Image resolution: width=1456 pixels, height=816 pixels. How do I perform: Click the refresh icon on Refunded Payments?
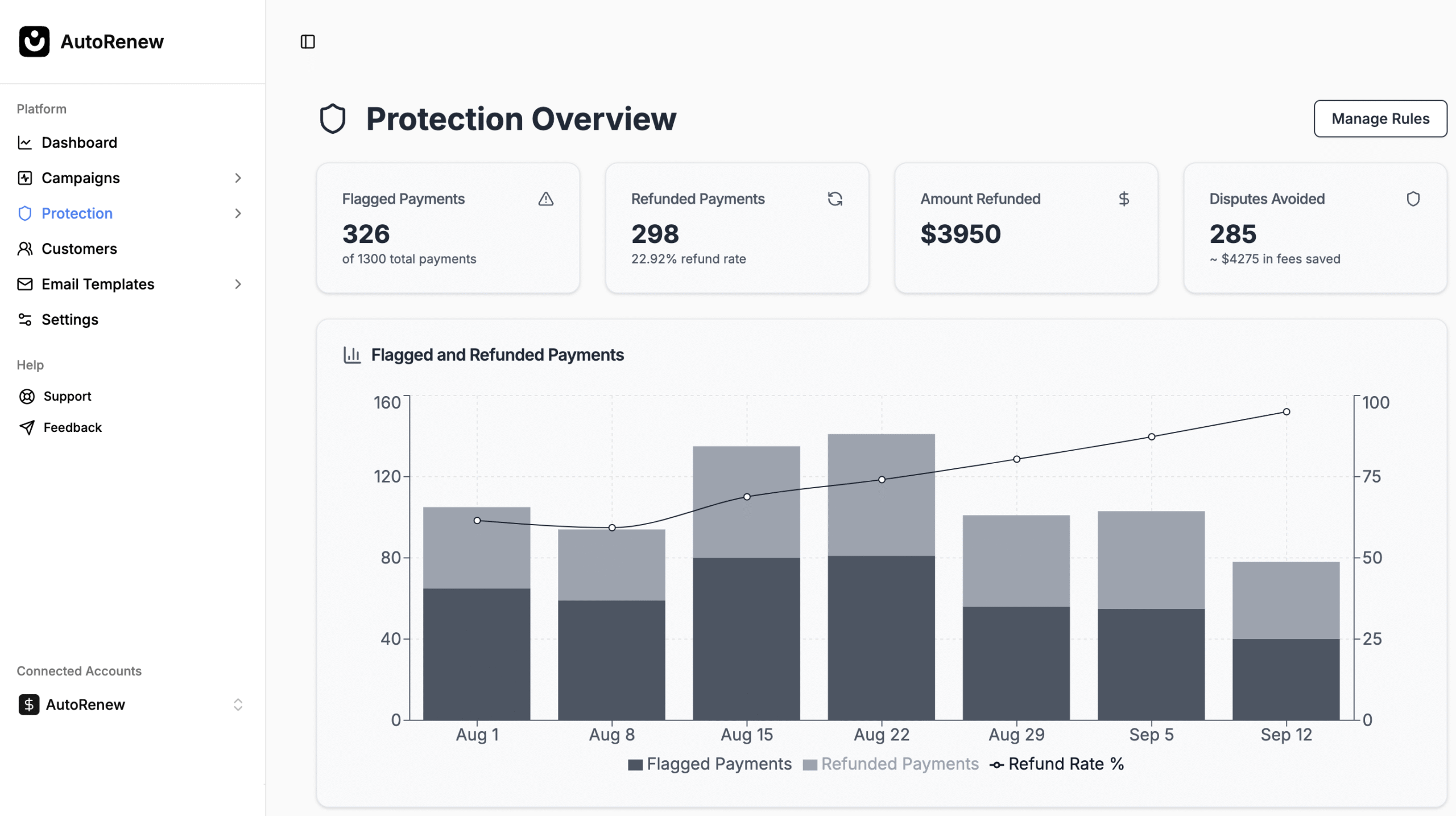tap(834, 199)
